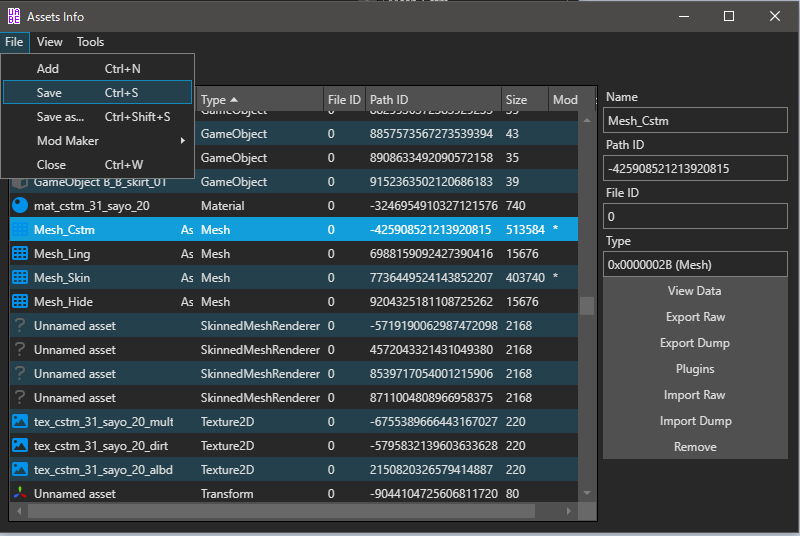Click the Export Raw button

click(695, 317)
